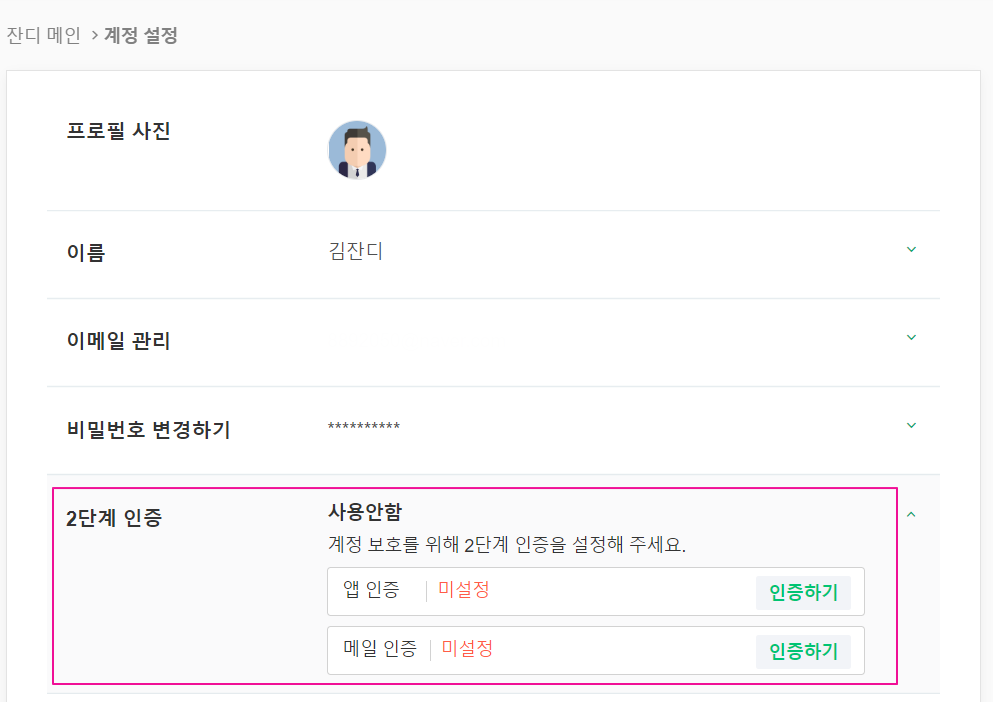Click the masked password asterisks
Viewport: 993px width, 702px height.
[364, 428]
